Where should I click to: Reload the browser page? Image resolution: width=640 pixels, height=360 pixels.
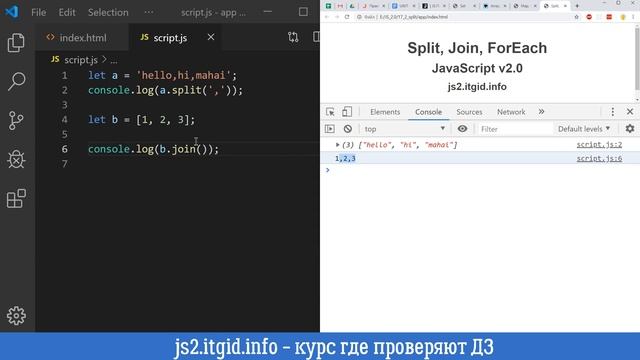coord(347,17)
